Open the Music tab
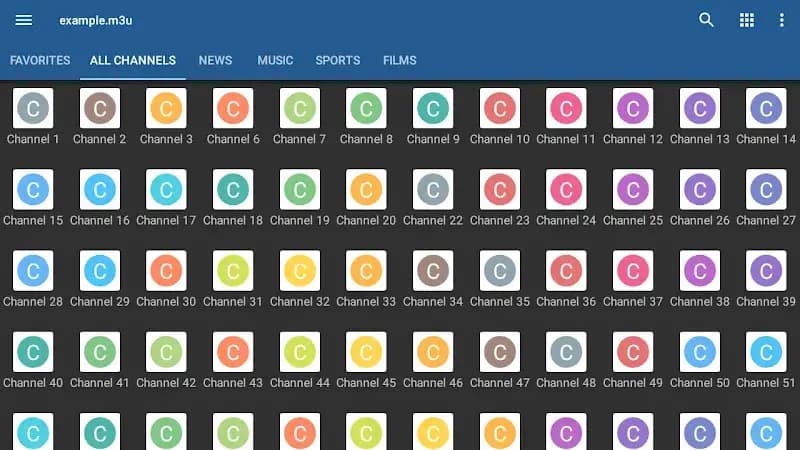800x450 pixels. [275, 60]
